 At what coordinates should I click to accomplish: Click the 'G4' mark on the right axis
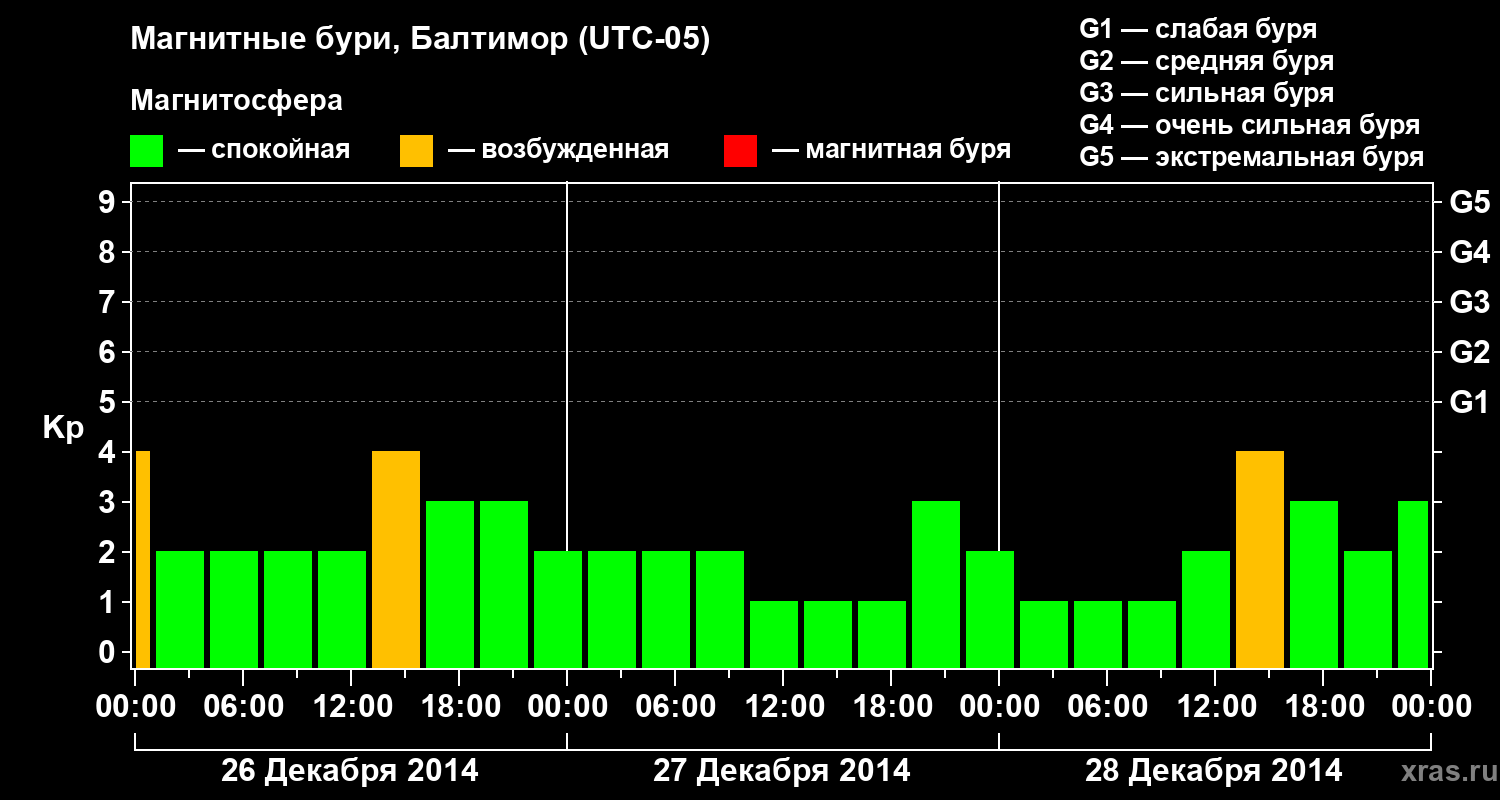(x=1469, y=253)
